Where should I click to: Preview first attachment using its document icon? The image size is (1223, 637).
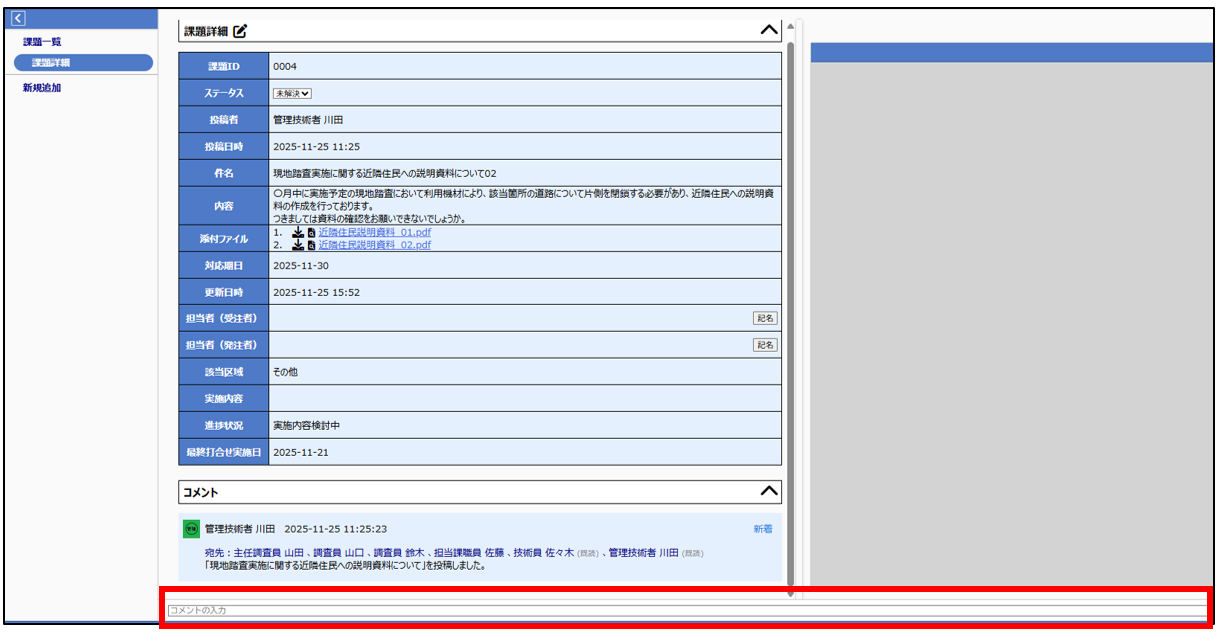click(x=311, y=232)
